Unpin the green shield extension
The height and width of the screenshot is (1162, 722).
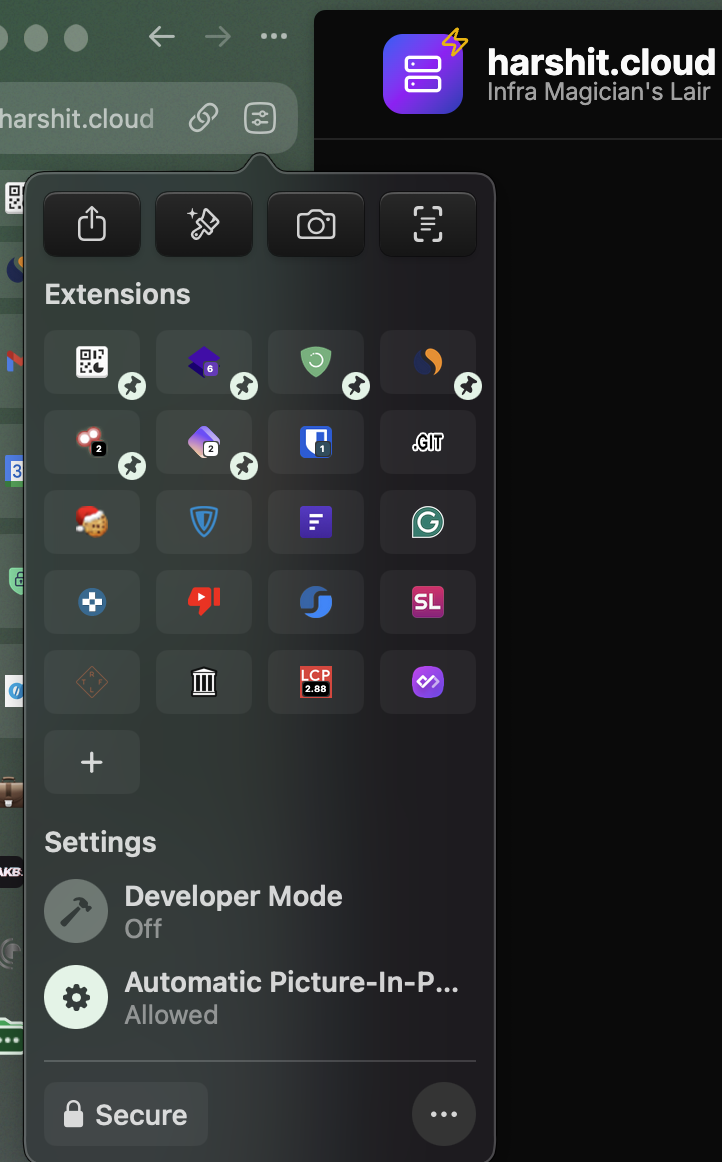click(356, 386)
